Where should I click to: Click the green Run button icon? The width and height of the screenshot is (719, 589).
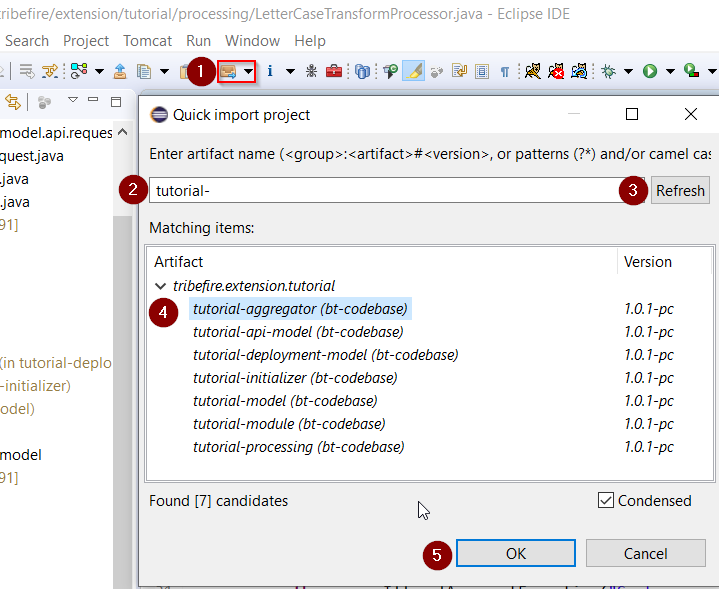pyautogui.click(x=650, y=71)
